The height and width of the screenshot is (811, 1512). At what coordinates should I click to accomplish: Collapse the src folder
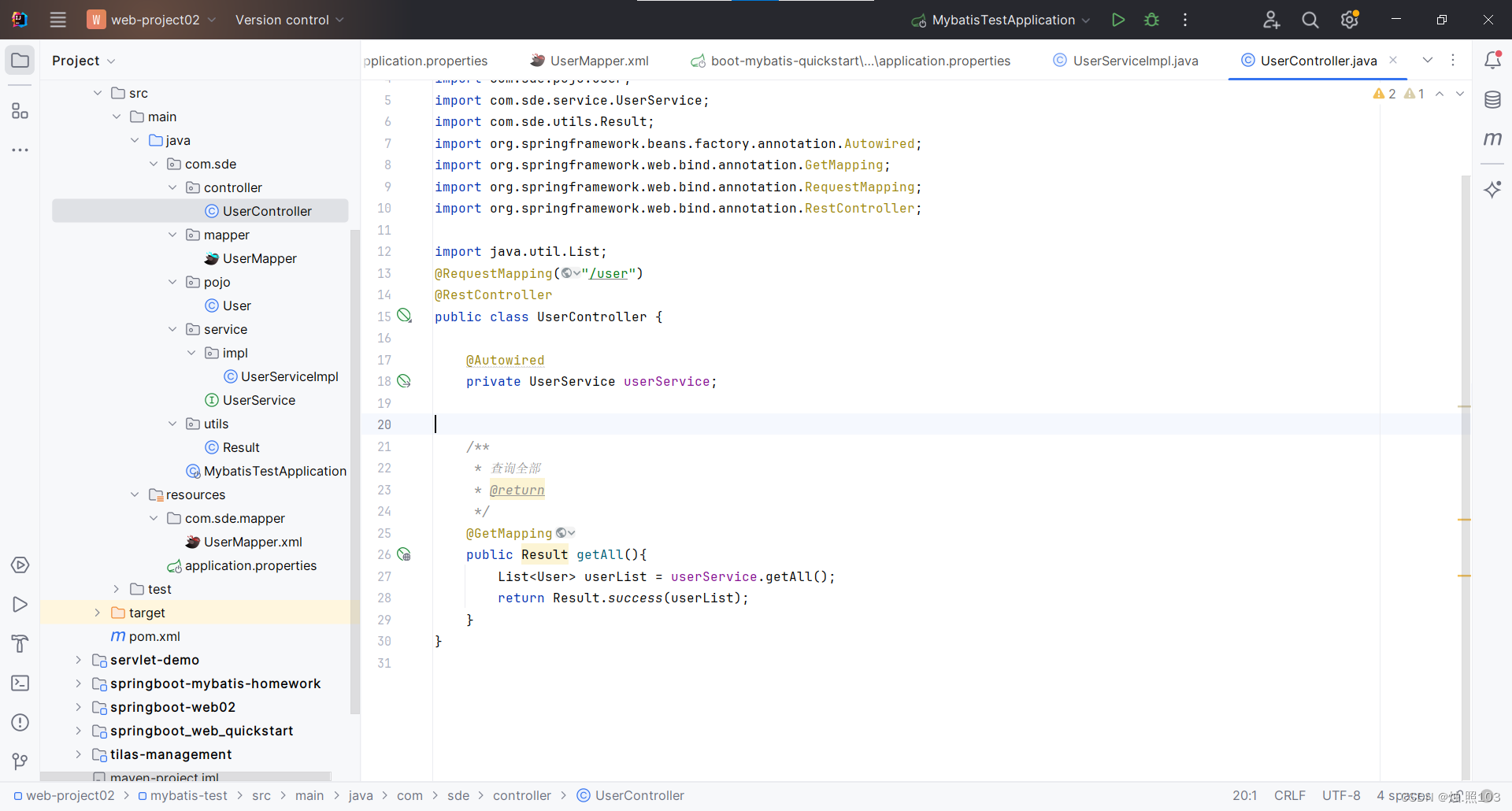98,93
